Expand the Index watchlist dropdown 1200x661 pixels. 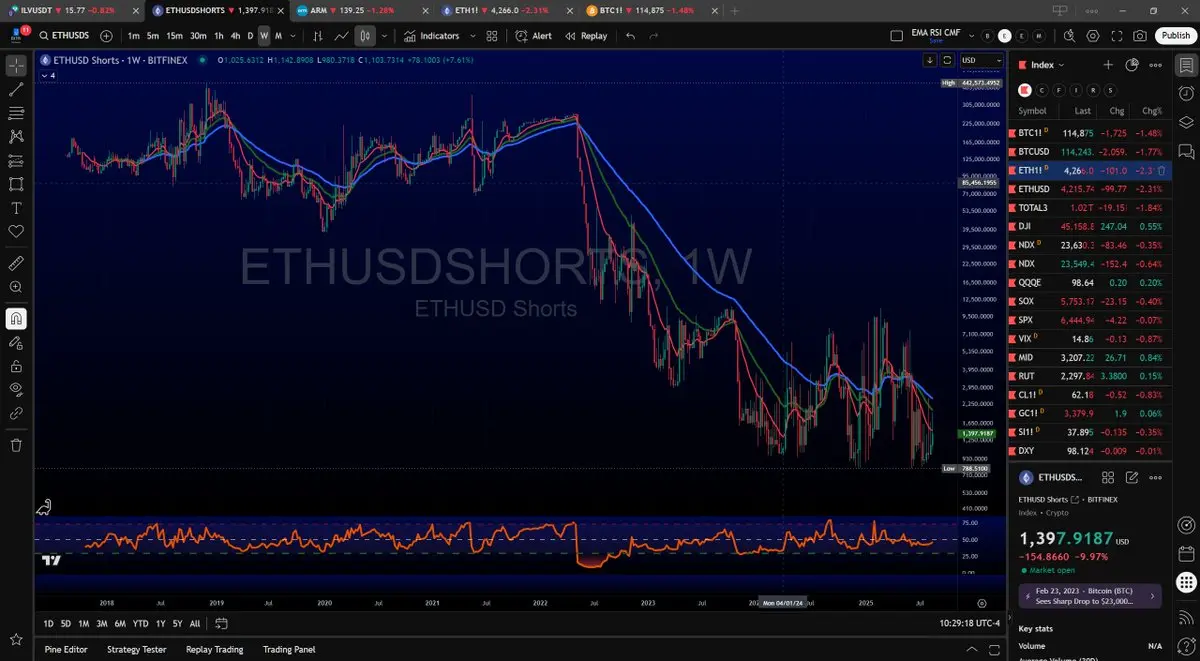[x=1048, y=65]
